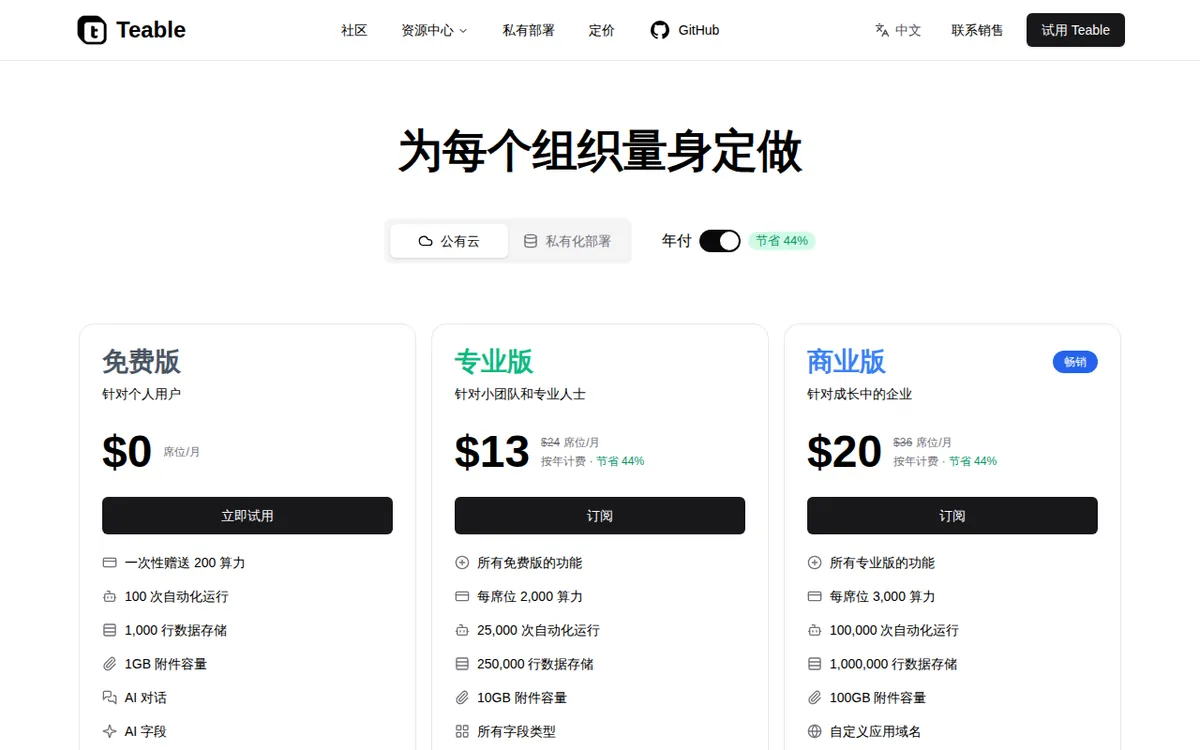
Task: Click the rows icon beside 250,000 行数据存储
Action: tap(462, 664)
